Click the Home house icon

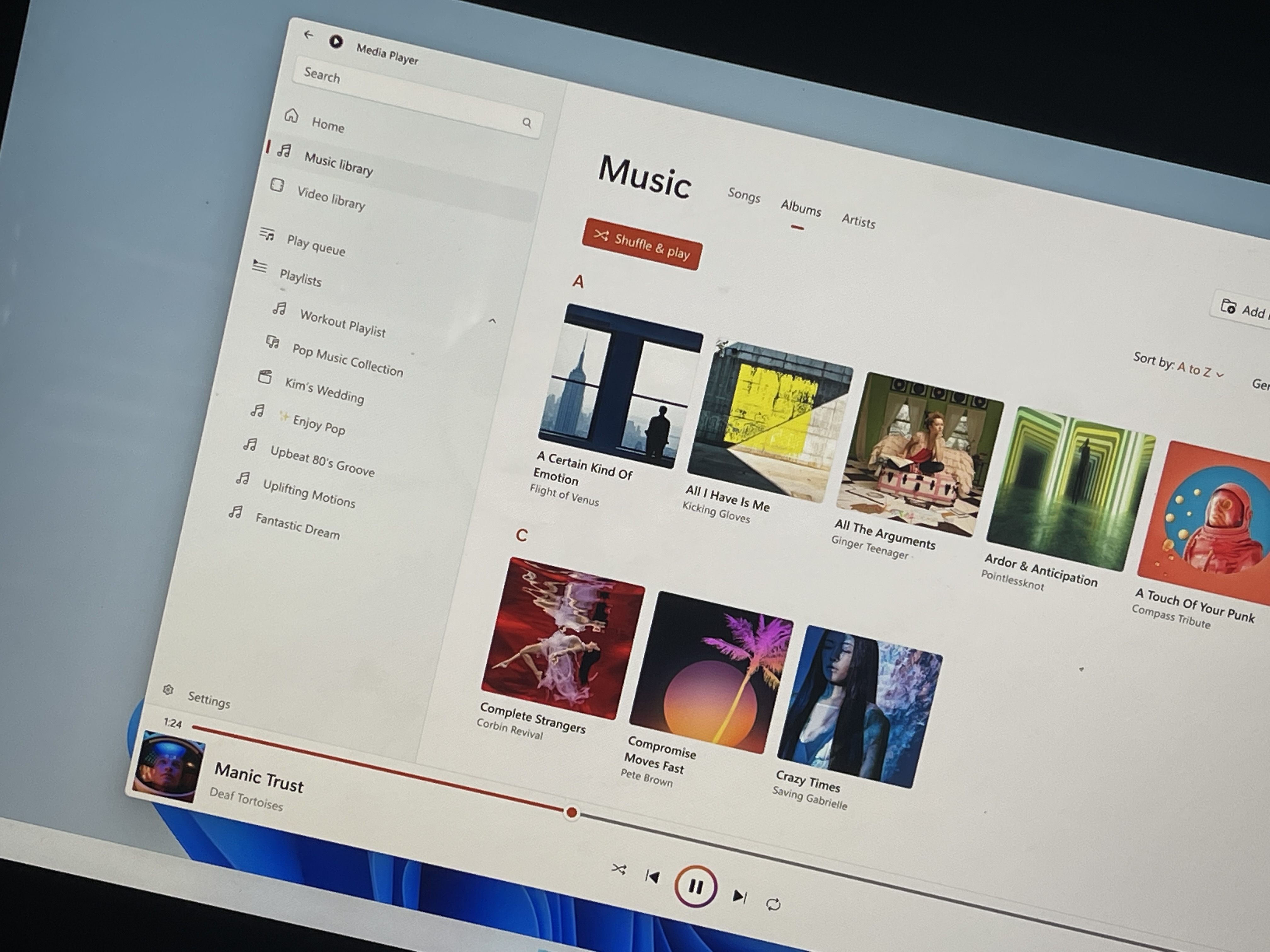pyautogui.click(x=292, y=115)
